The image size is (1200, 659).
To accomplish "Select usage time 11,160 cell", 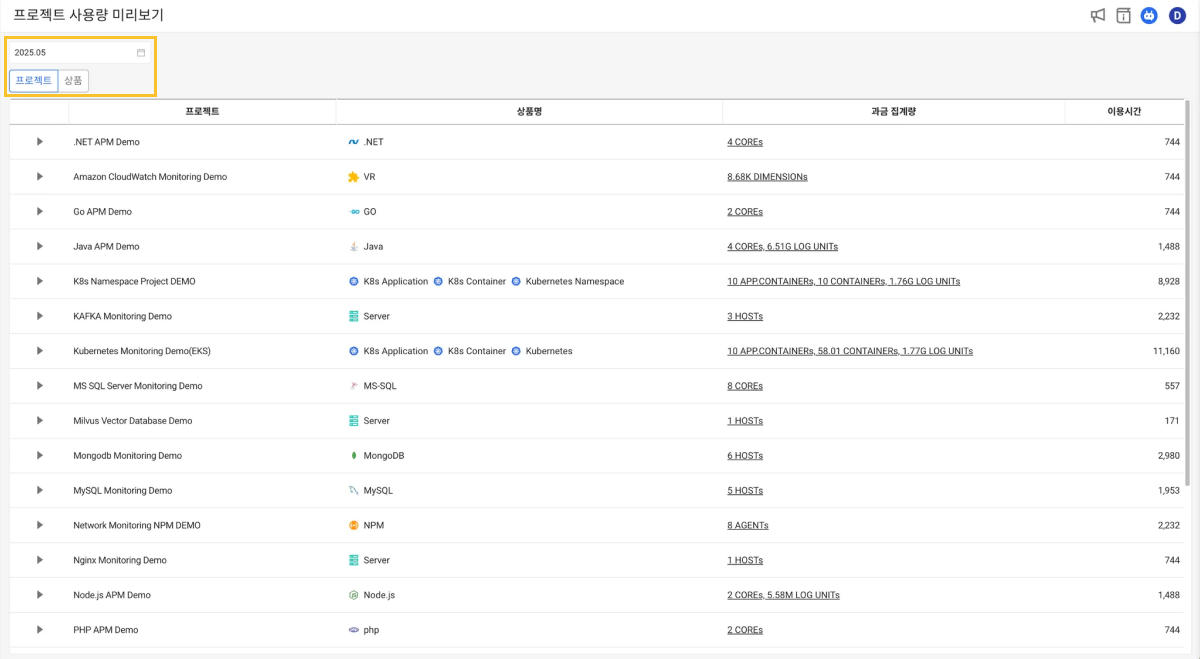I will click(x=1166, y=351).
